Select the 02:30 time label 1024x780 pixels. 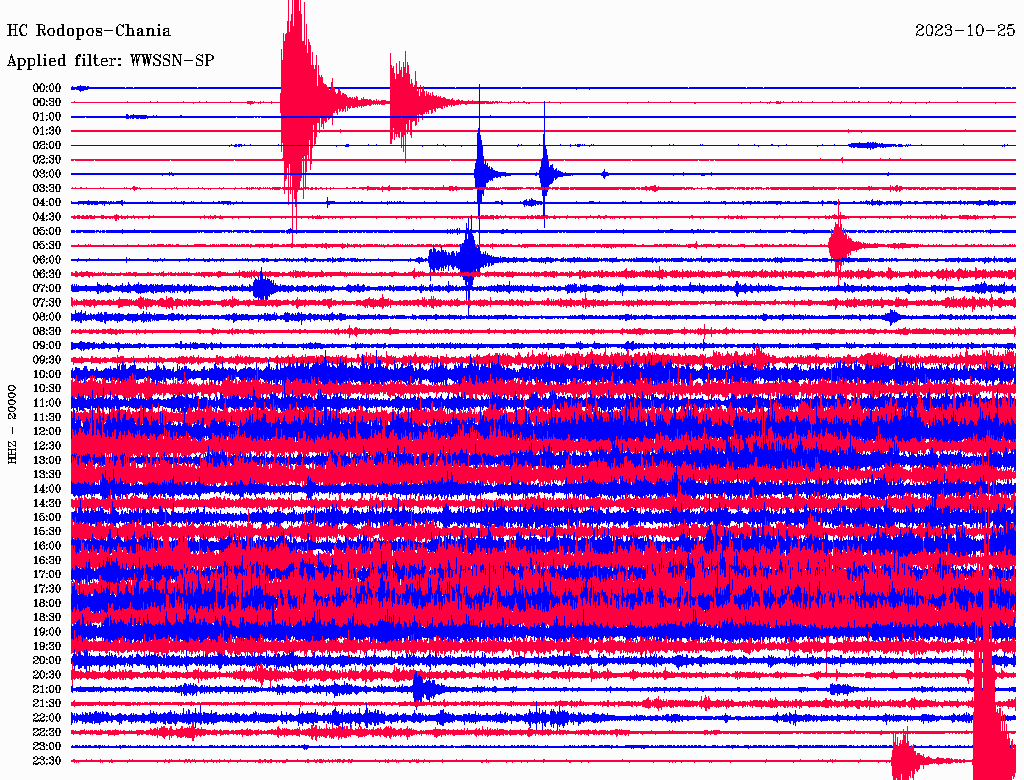click(47, 159)
